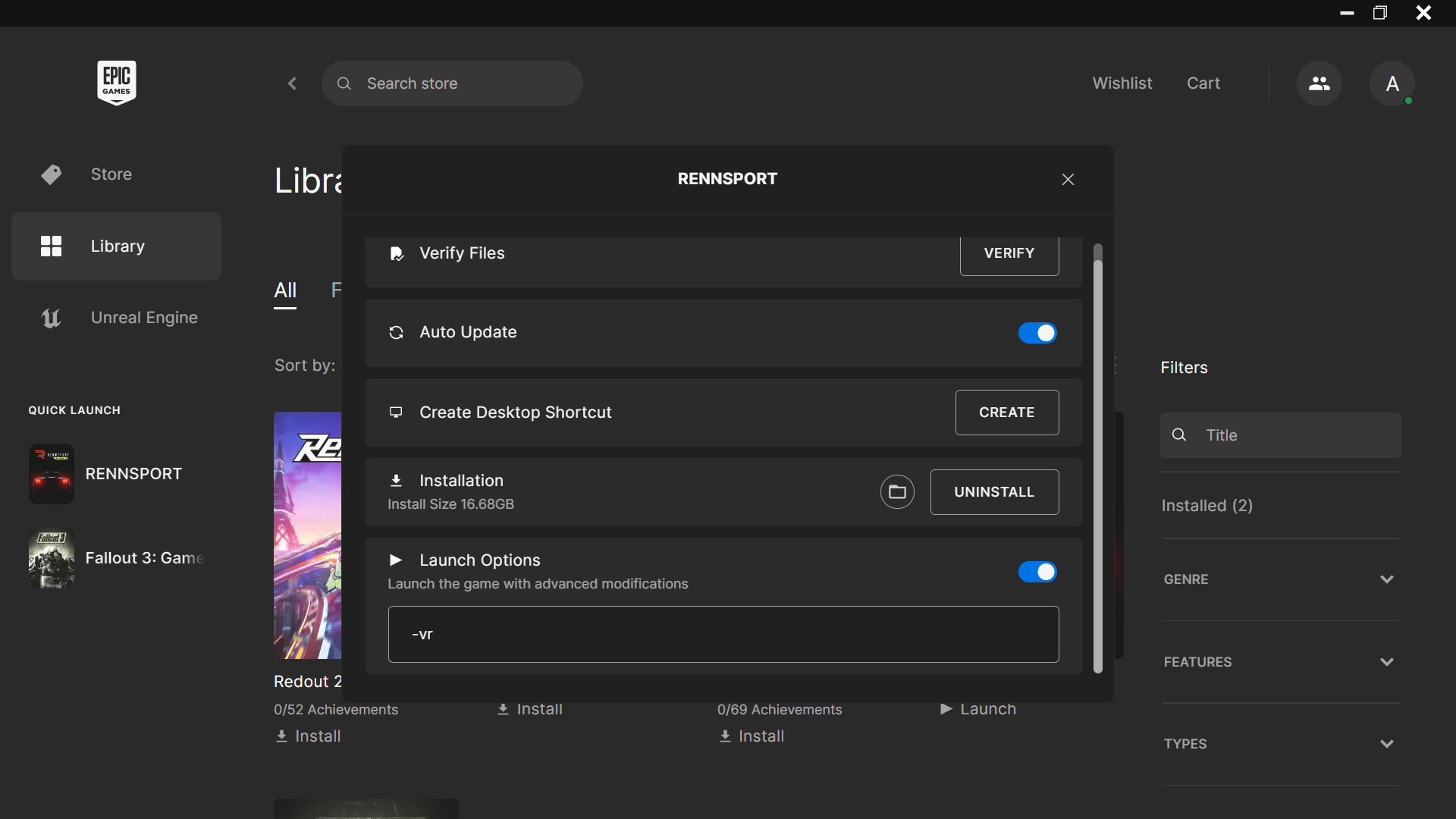The image size is (1456, 819).
Task: Open the Redout 2 cover thumbnail
Action: pos(308,535)
